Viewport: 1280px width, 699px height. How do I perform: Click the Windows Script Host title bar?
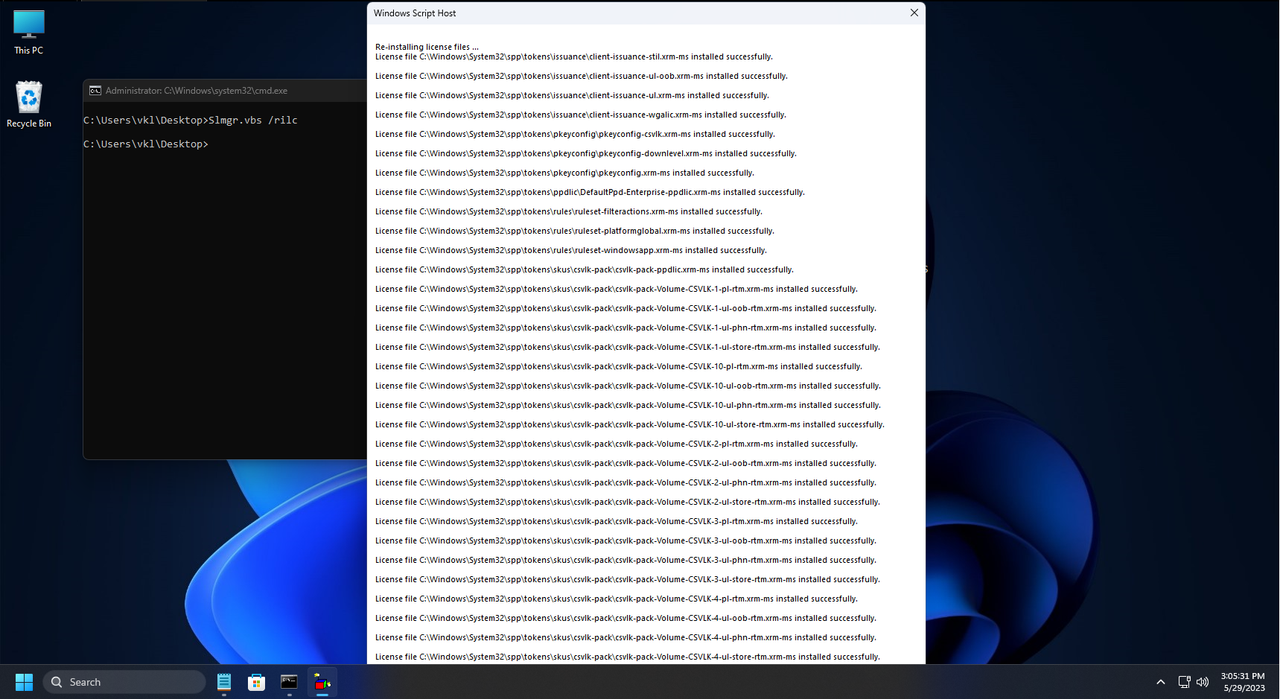[x=646, y=13]
